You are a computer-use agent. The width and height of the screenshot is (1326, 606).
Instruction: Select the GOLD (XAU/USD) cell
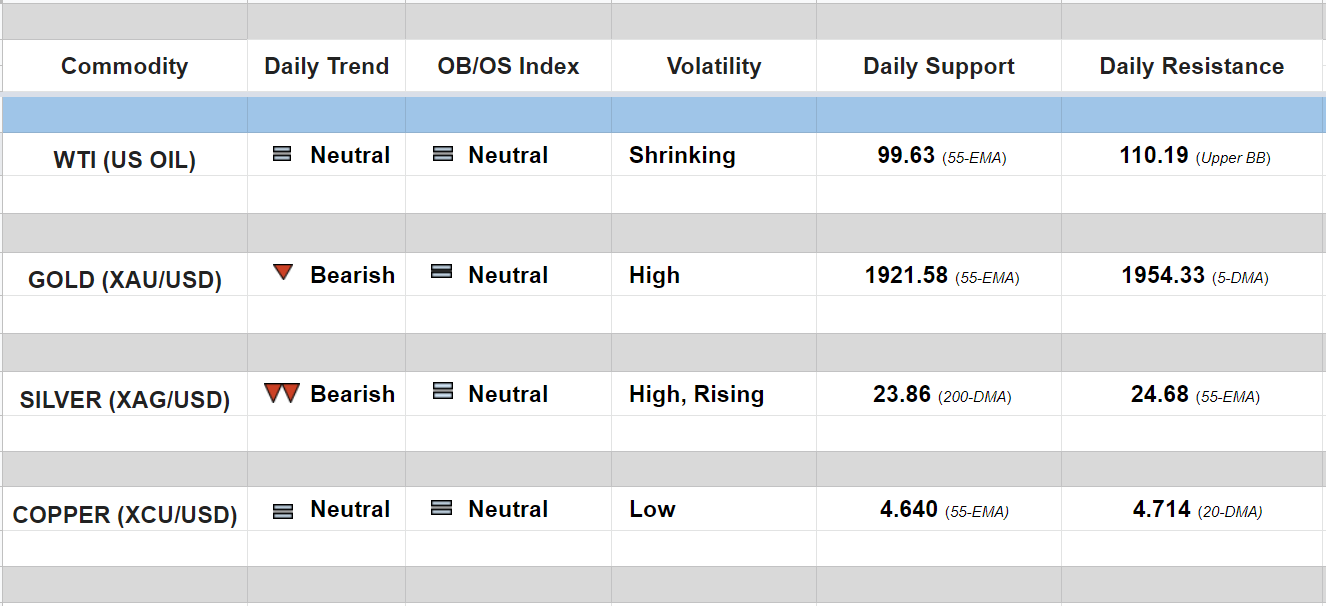(x=124, y=280)
